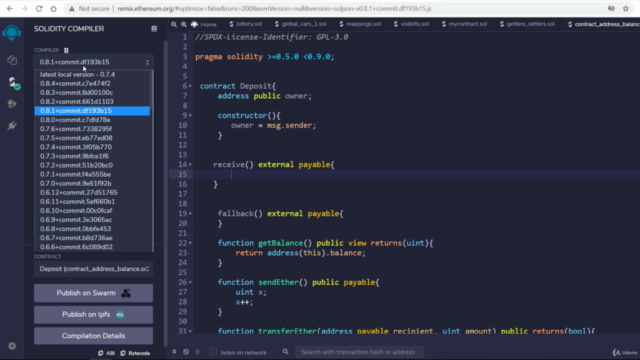
Task: Click the compiler panel vertical scrollbar
Action: tap(165, 193)
